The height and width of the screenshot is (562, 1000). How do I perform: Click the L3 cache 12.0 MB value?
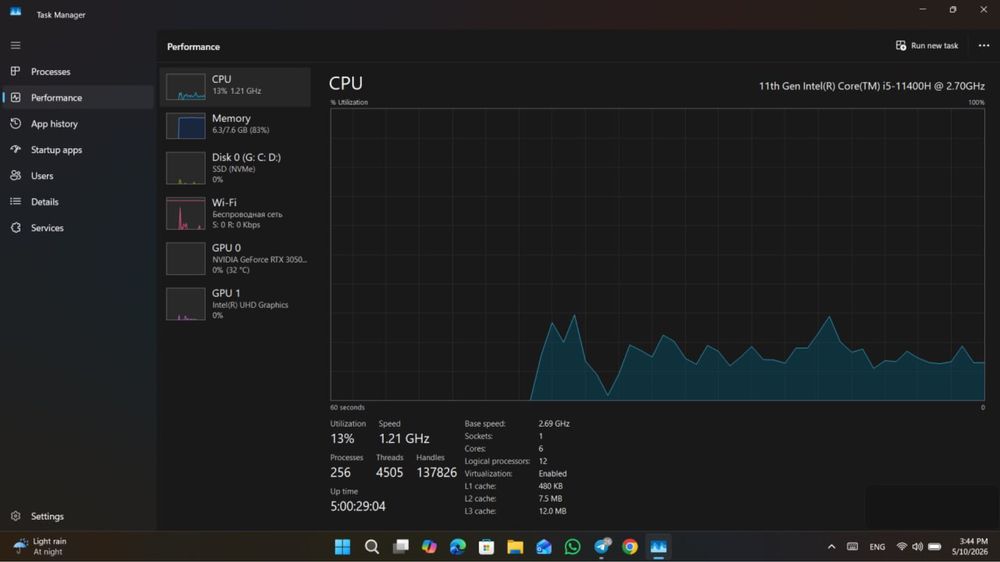click(552, 511)
